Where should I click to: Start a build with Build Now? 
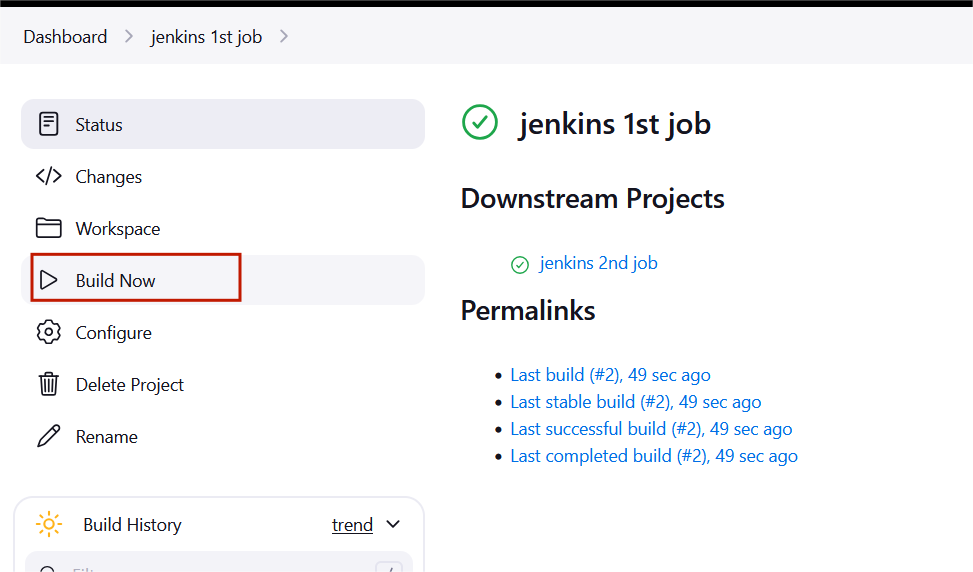pyautogui.click(x=223, y=280)
